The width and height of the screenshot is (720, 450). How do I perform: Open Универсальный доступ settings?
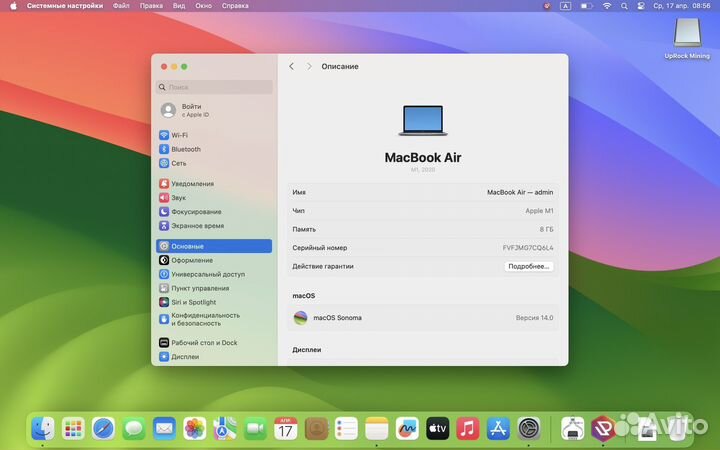[x=214, y=274]
